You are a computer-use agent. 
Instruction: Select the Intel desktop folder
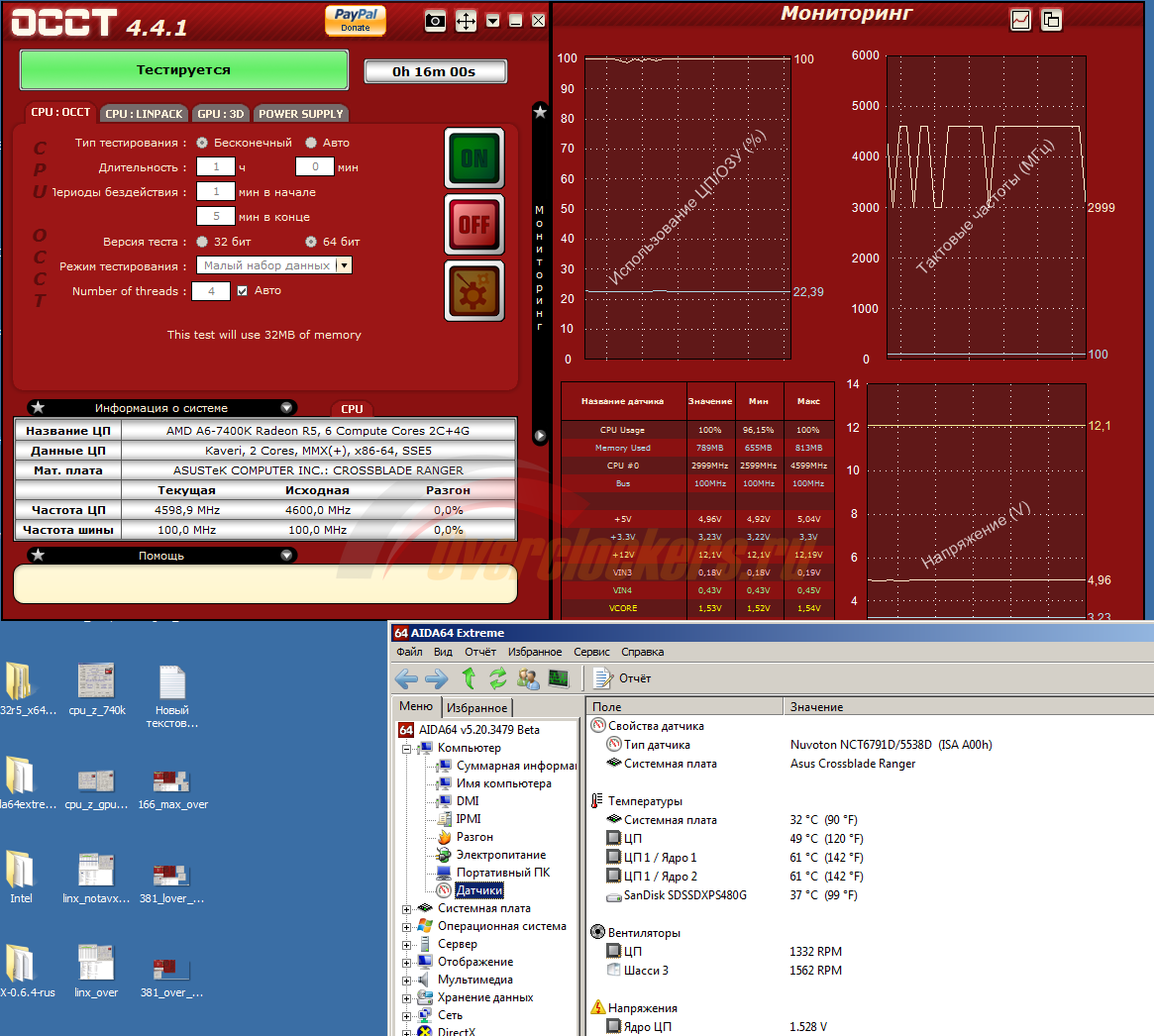(21, 878)
